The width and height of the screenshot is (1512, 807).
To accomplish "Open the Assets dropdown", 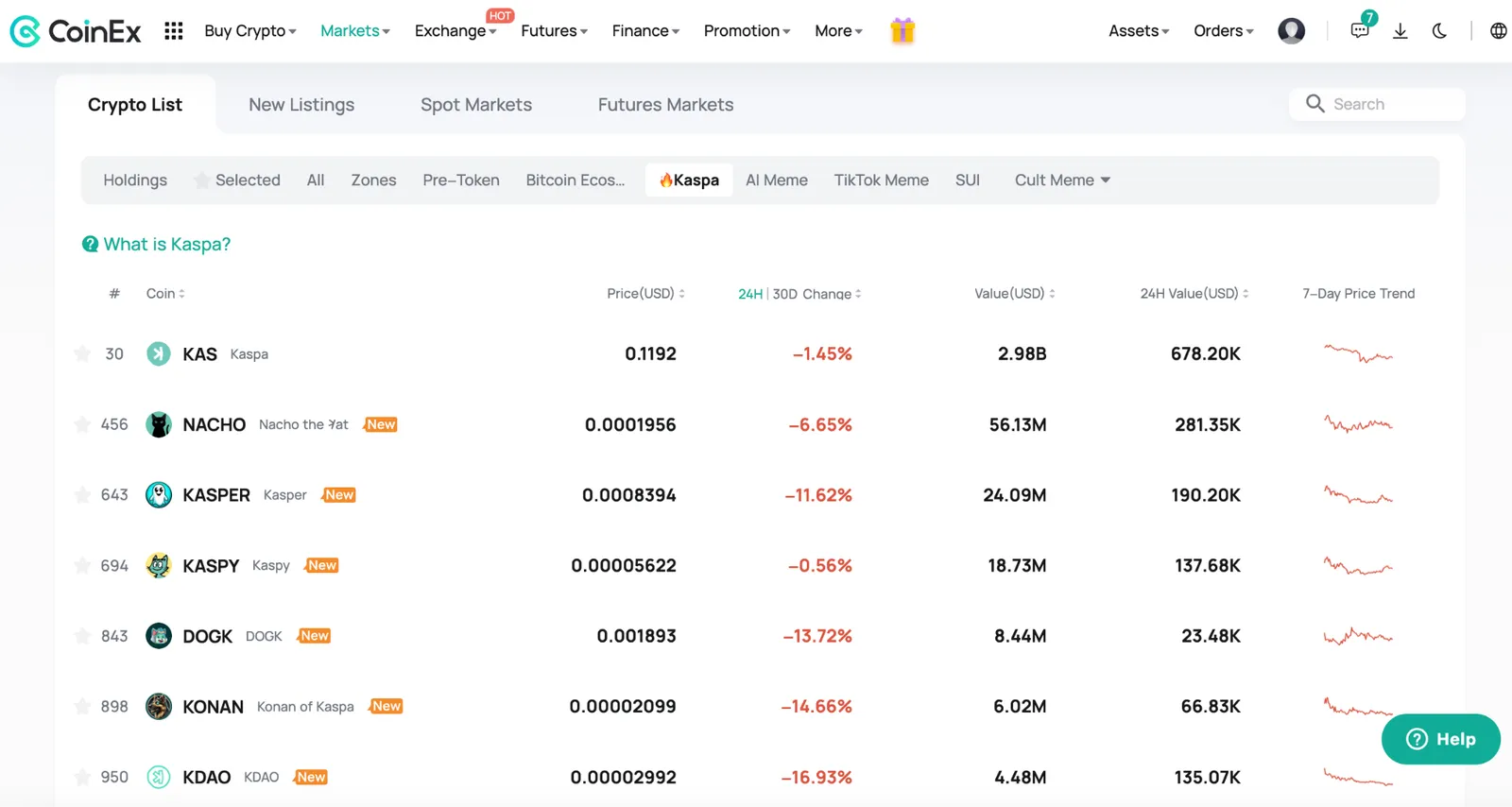I will click(1139, 31).
